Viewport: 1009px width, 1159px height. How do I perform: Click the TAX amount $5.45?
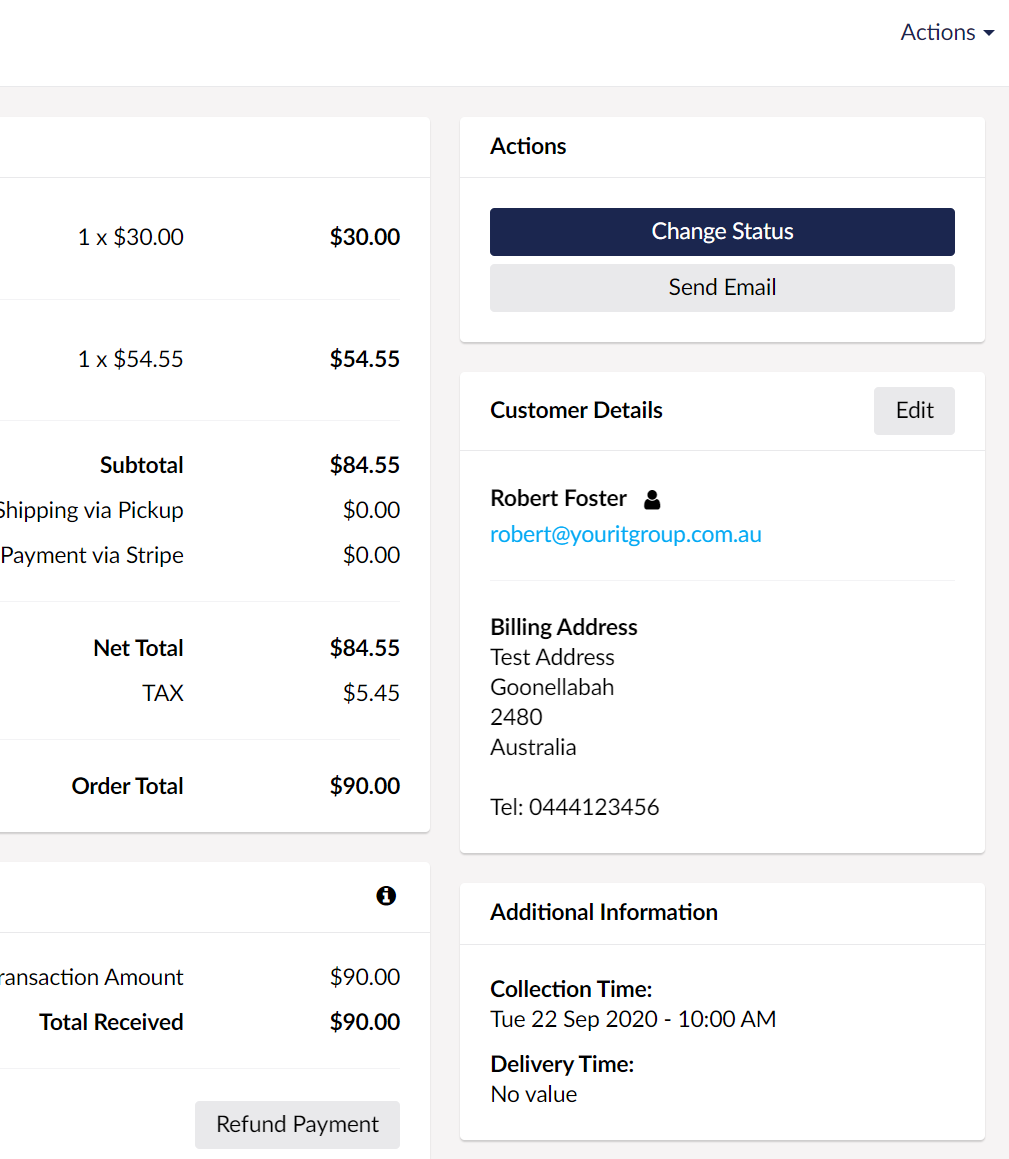point(371,693)
